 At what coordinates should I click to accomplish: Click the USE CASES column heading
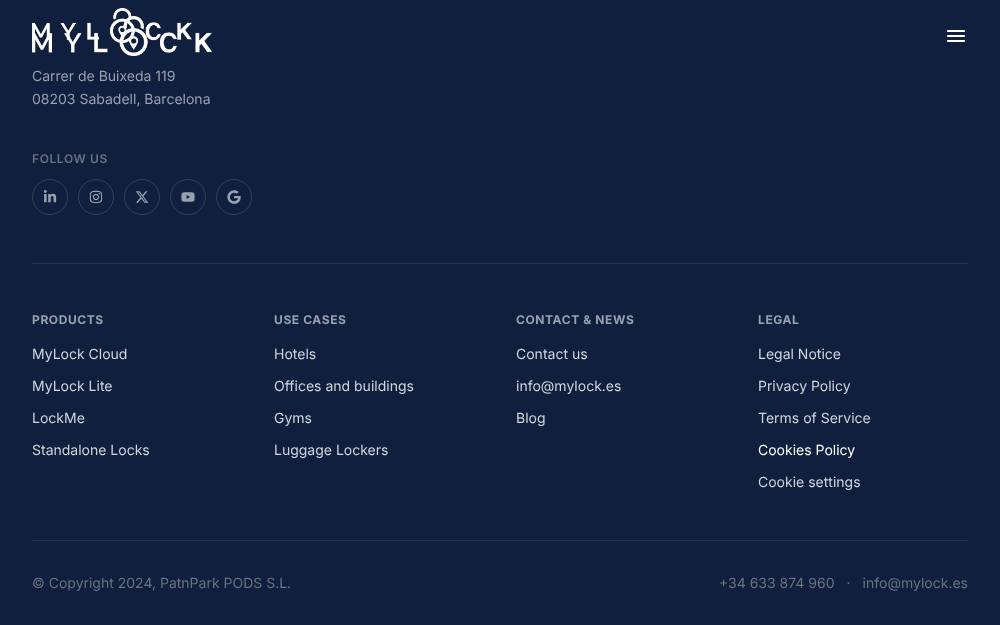tap(310, 320)
